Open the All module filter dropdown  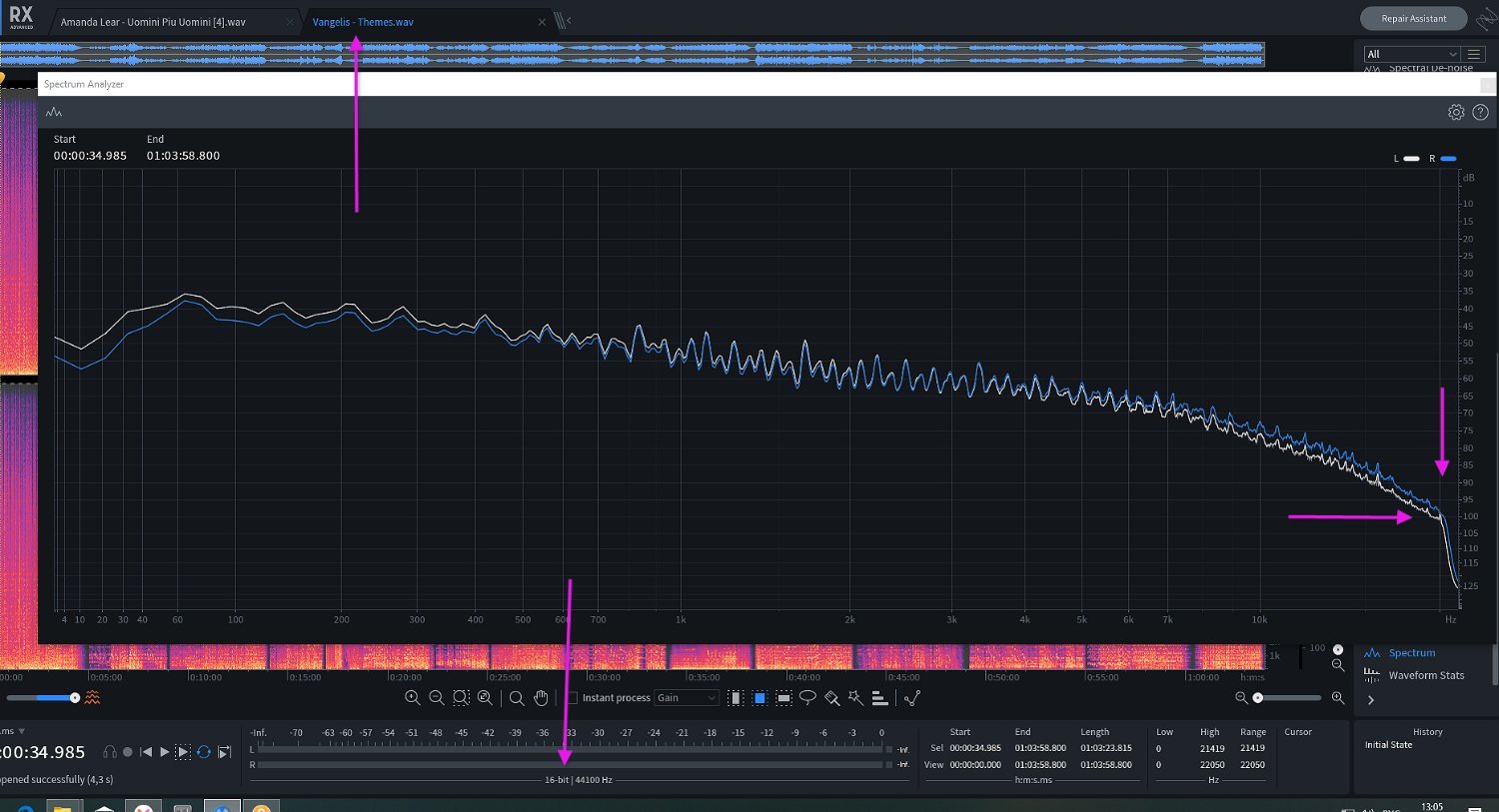[1412, 54]
